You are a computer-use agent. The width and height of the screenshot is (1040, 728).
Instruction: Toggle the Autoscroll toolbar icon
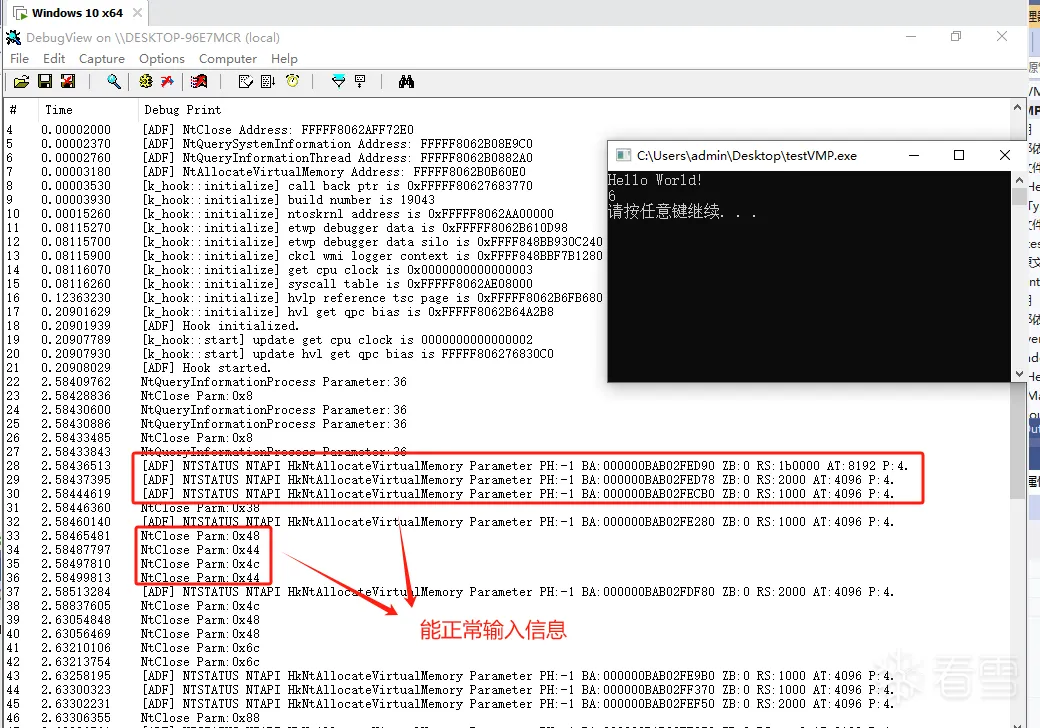click(268, 82)
